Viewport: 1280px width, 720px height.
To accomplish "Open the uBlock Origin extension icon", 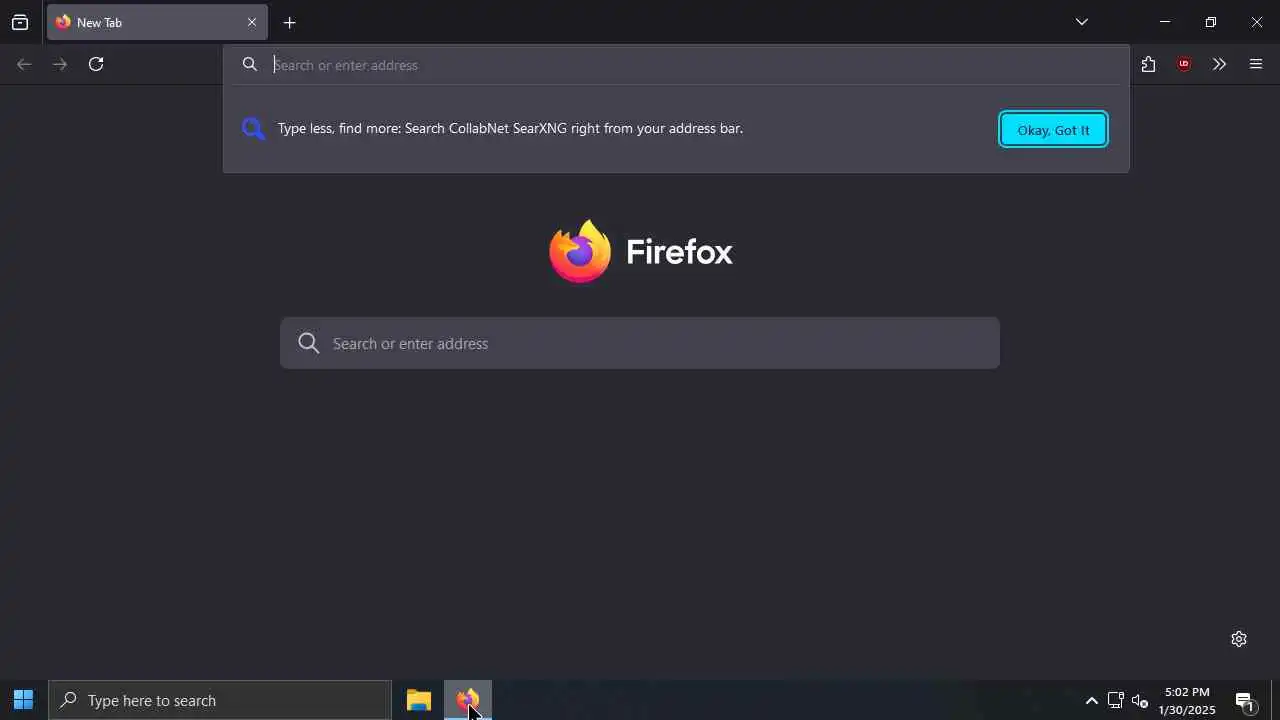I will click(1184, 64).
